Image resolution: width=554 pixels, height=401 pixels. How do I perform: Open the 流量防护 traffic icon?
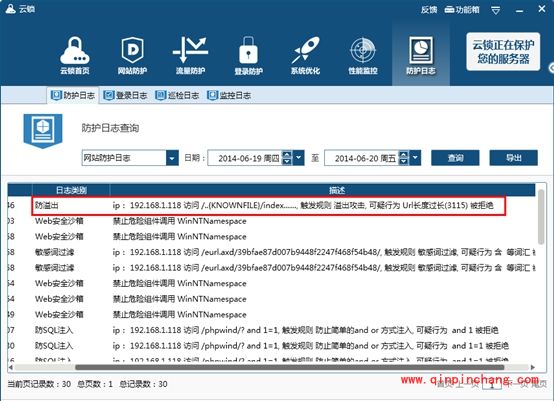click(190, 55)
